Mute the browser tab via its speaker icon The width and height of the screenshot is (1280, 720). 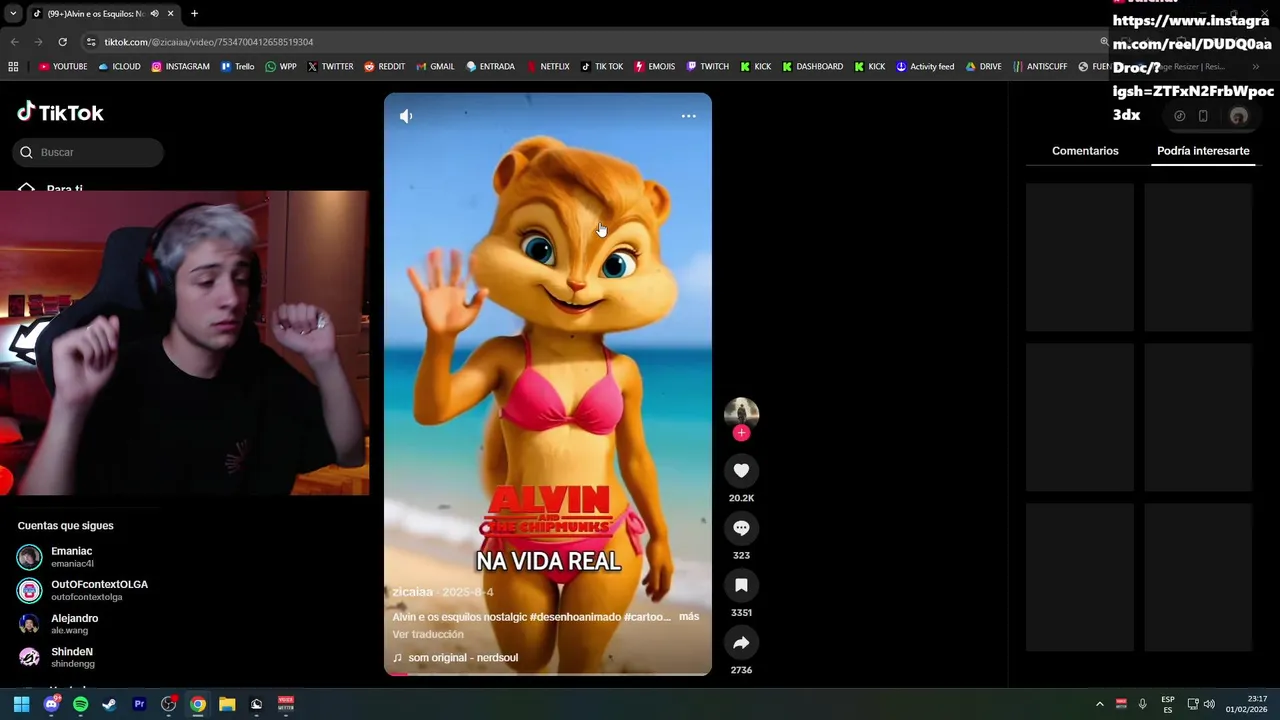[154, 14]
